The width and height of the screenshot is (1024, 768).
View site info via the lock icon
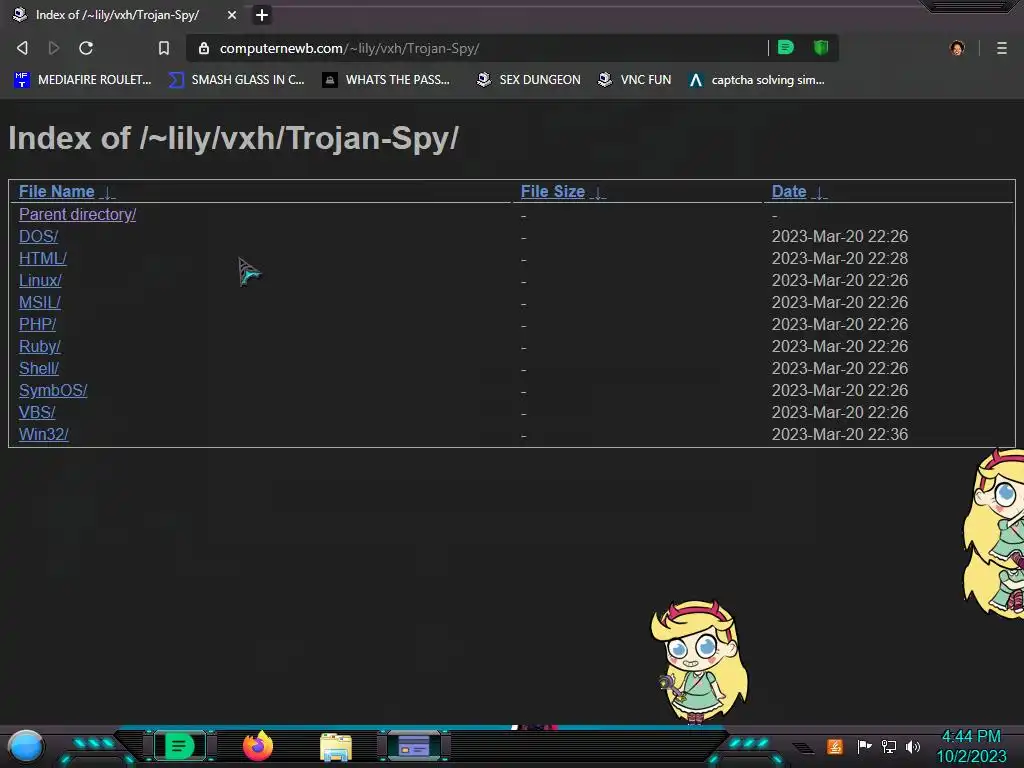pyautogui.click(x=204, y=48)
